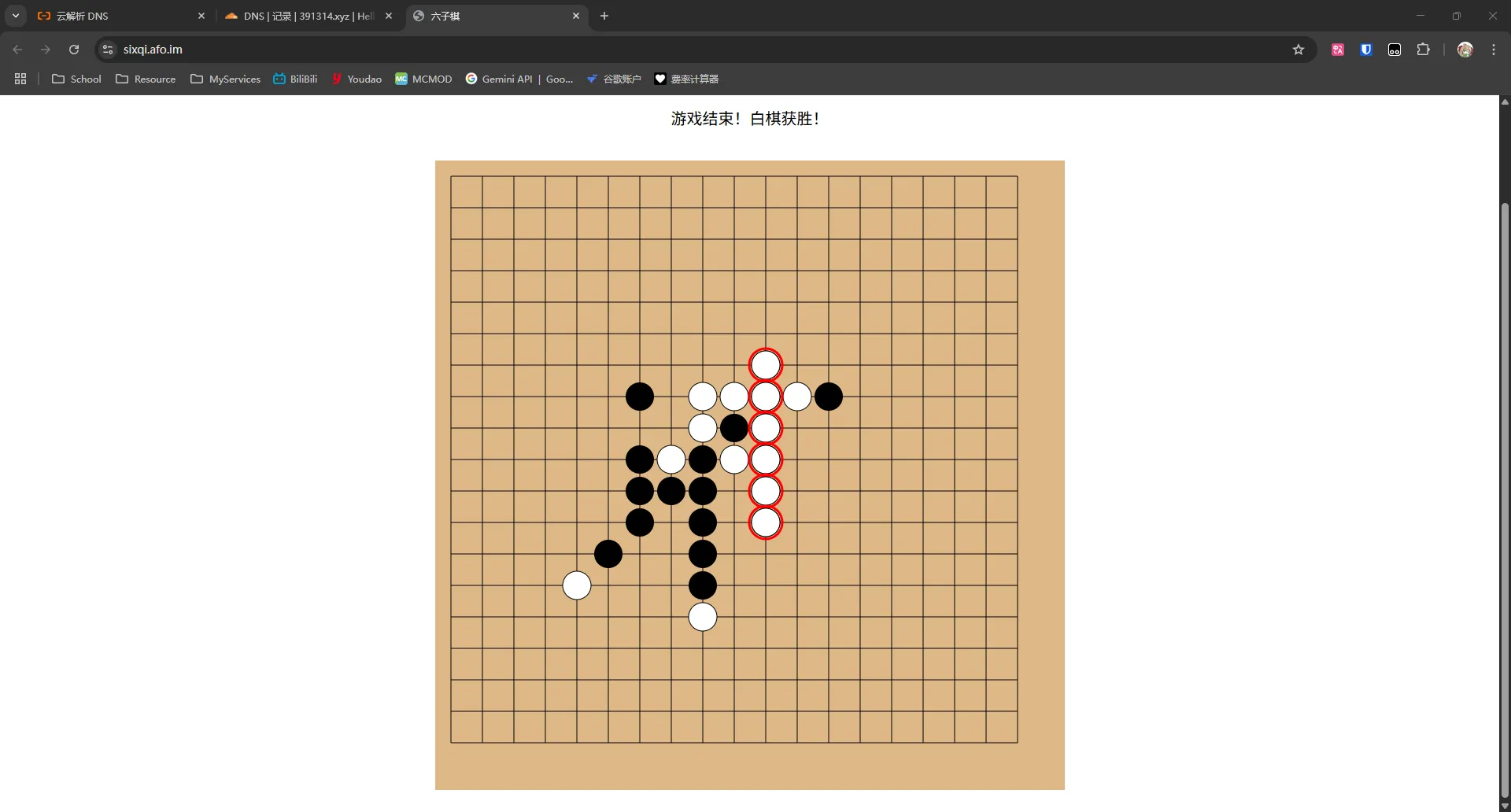This screenshot has width=1511, height=812.
Task: Open the Youdao bookmark
Action: click(357, 79)
